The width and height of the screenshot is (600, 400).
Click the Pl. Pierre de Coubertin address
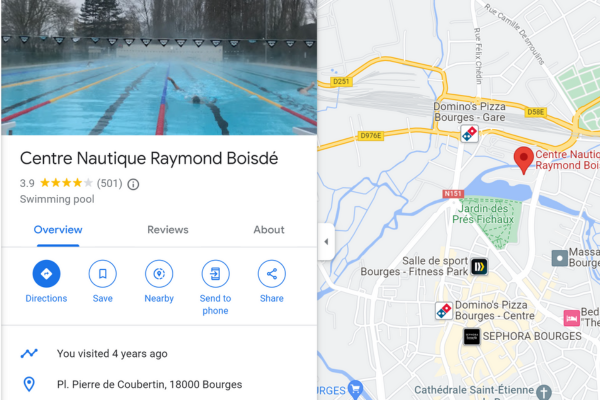click(x=150, y=384)
